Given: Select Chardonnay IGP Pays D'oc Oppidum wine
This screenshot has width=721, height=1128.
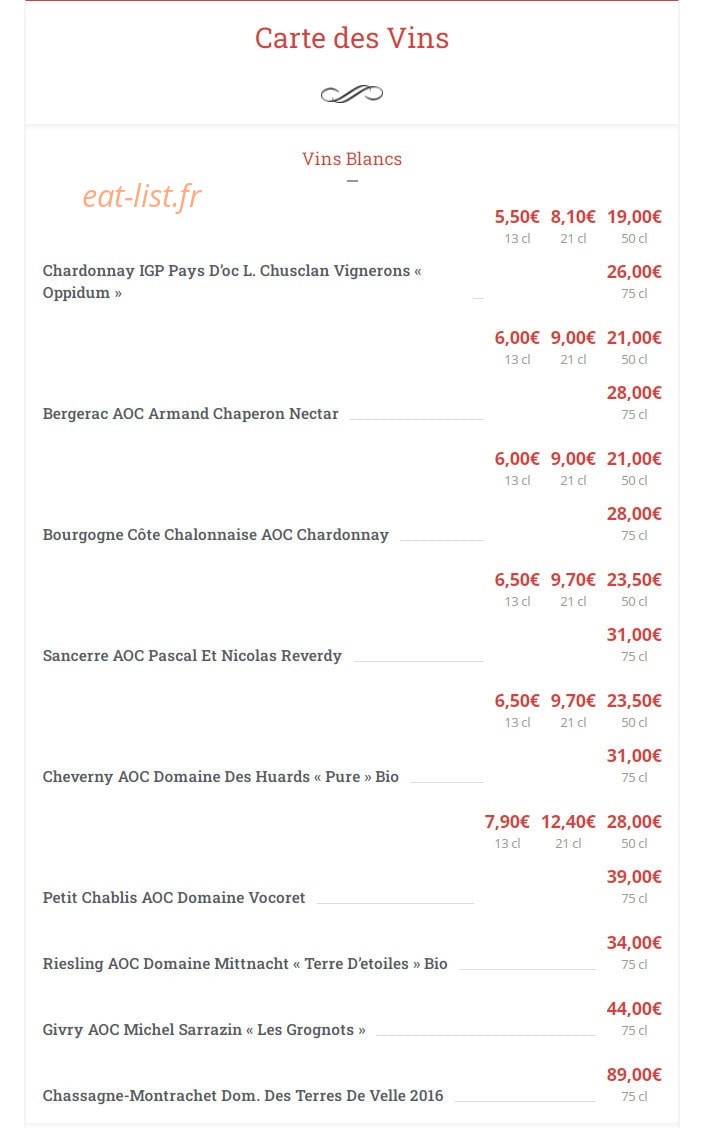Looking at the screenshot, I should (x=232, y=282).
